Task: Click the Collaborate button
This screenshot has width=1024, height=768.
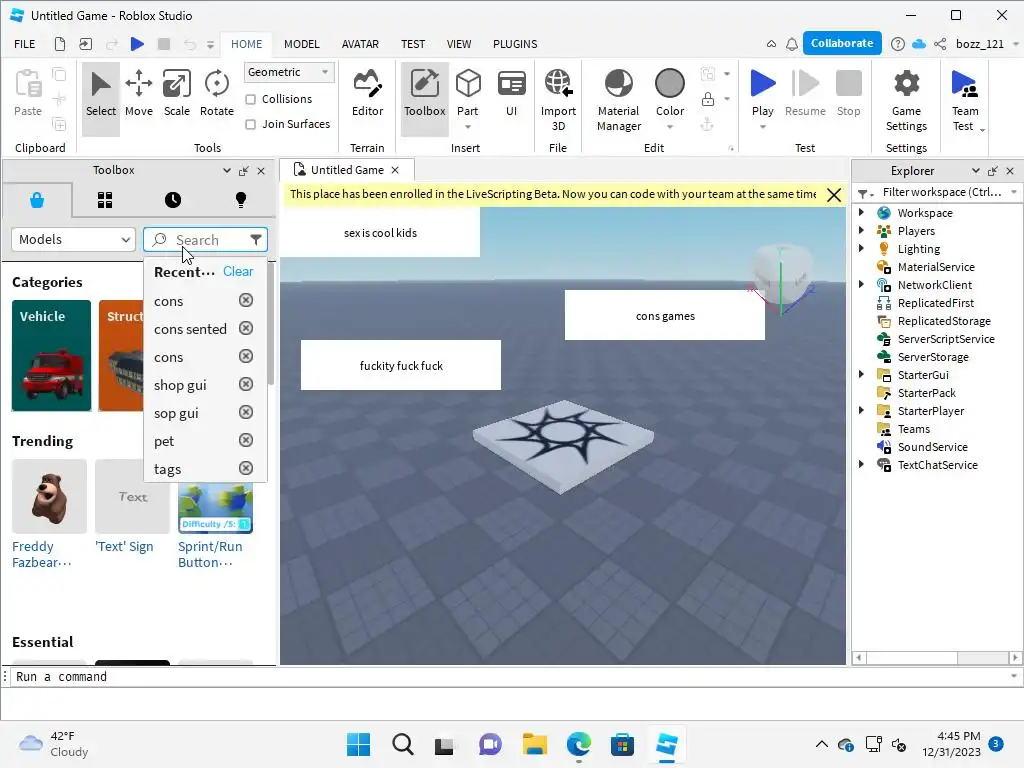Action: [842, 43]
